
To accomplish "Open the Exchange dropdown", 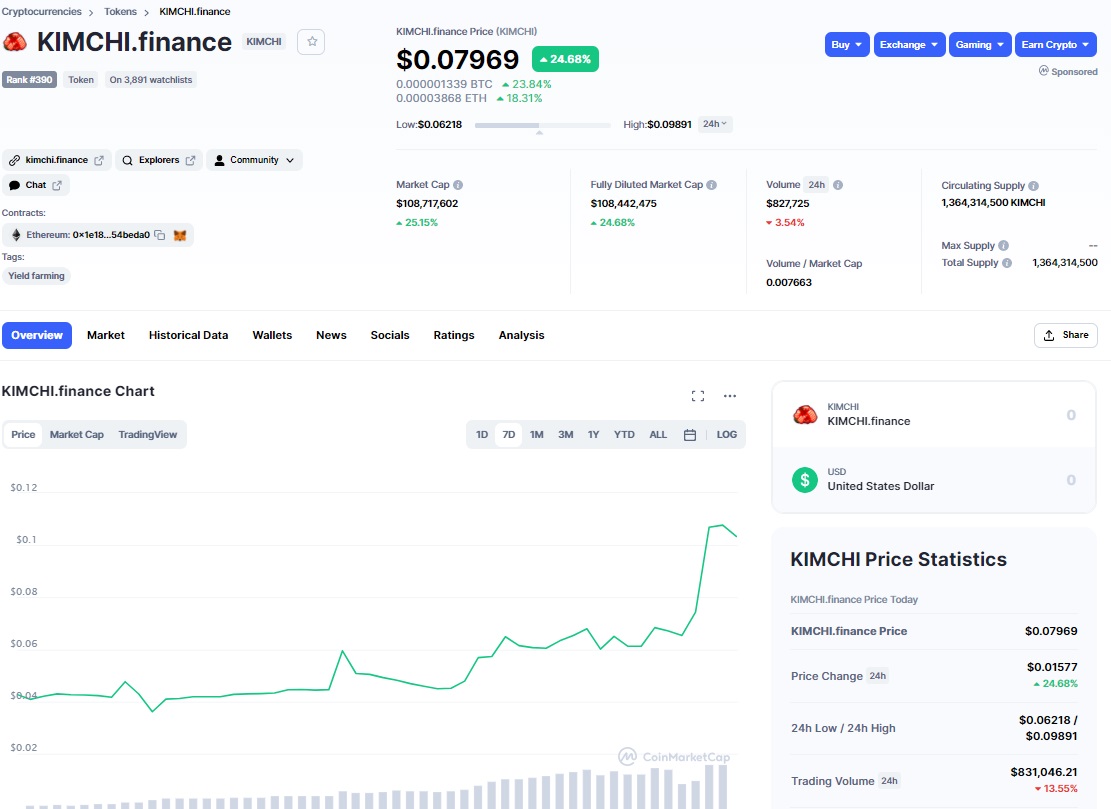I will (909, 45).
